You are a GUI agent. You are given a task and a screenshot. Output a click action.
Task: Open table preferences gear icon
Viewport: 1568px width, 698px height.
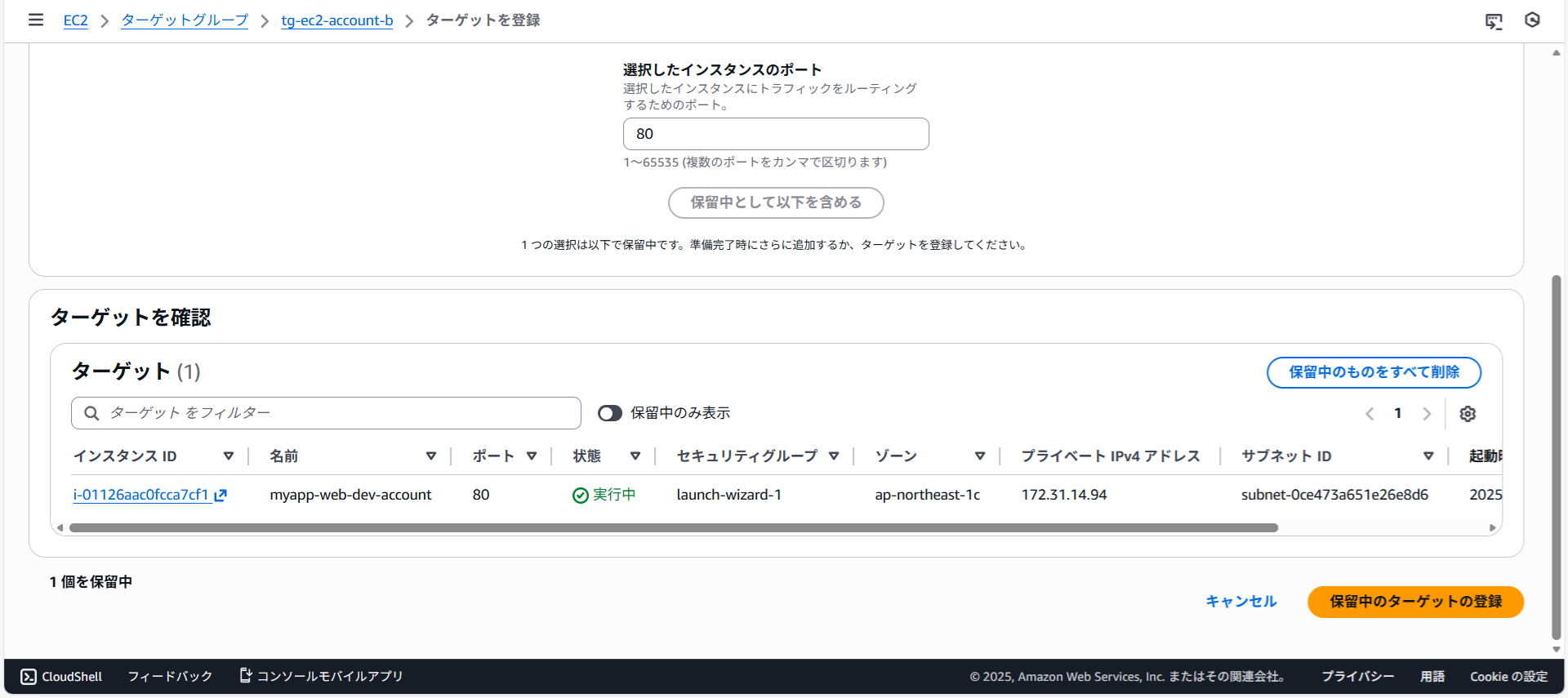[x=1468, y=414]
